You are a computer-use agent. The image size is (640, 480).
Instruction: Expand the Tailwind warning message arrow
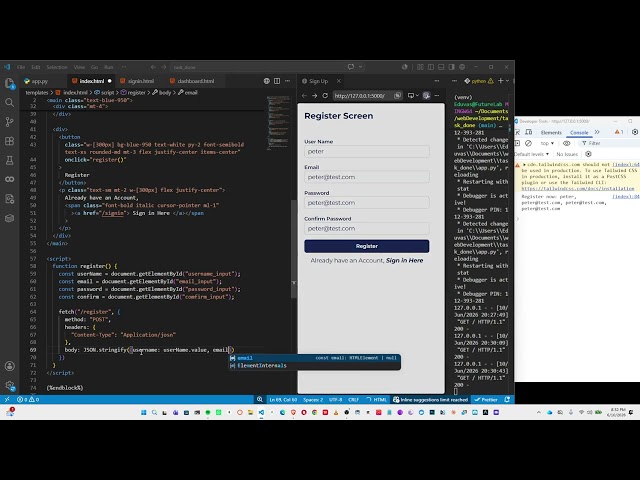tap(524, 164)
